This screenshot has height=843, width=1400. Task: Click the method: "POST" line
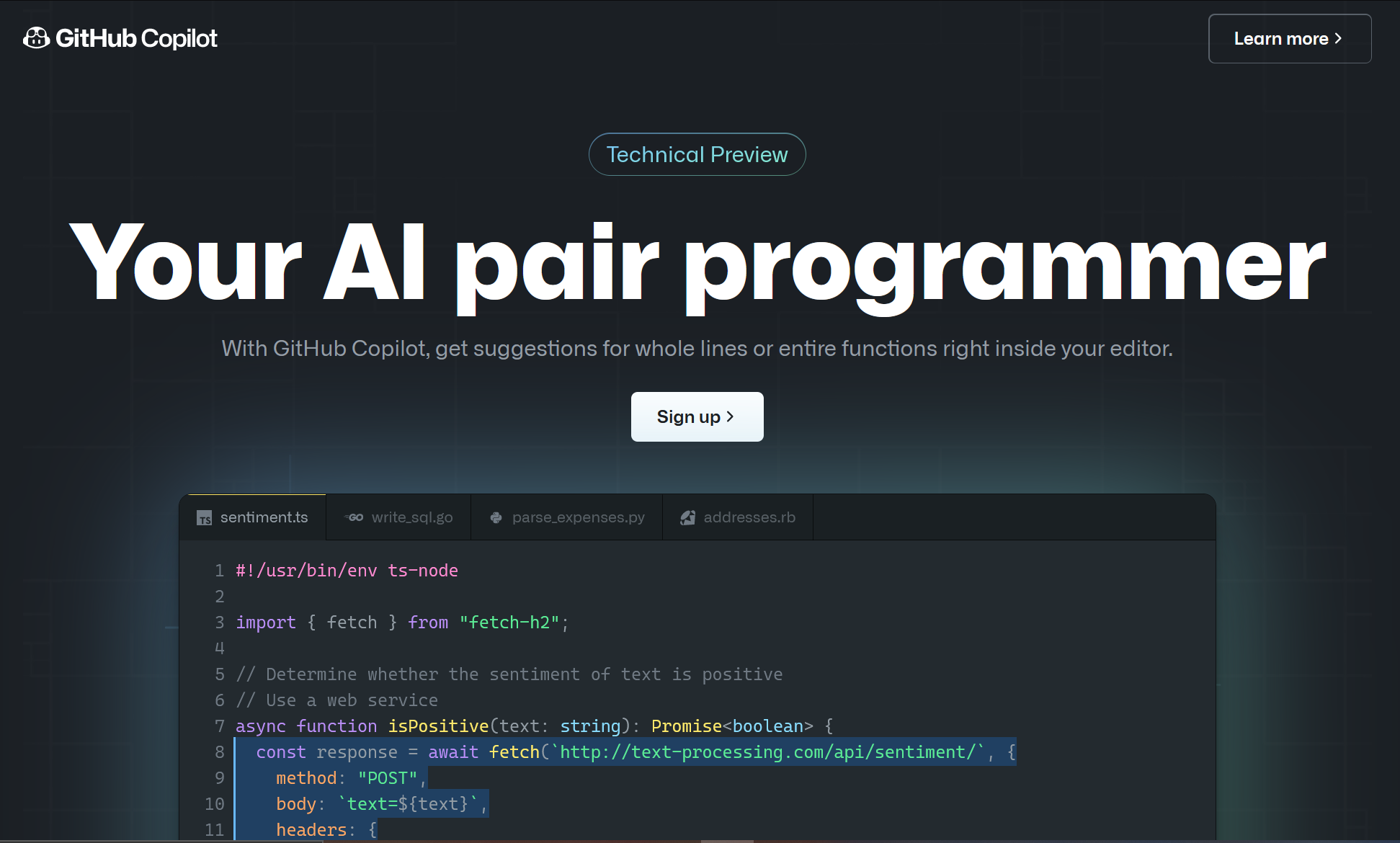(x=351, y=778)
